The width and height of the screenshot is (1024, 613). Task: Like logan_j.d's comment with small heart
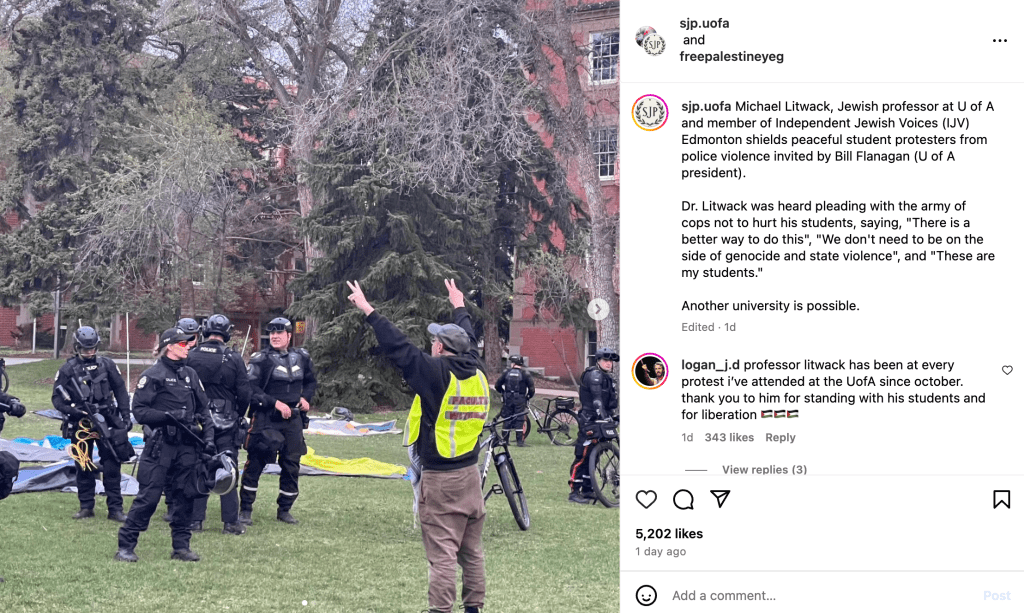[x=1007, y=370]
